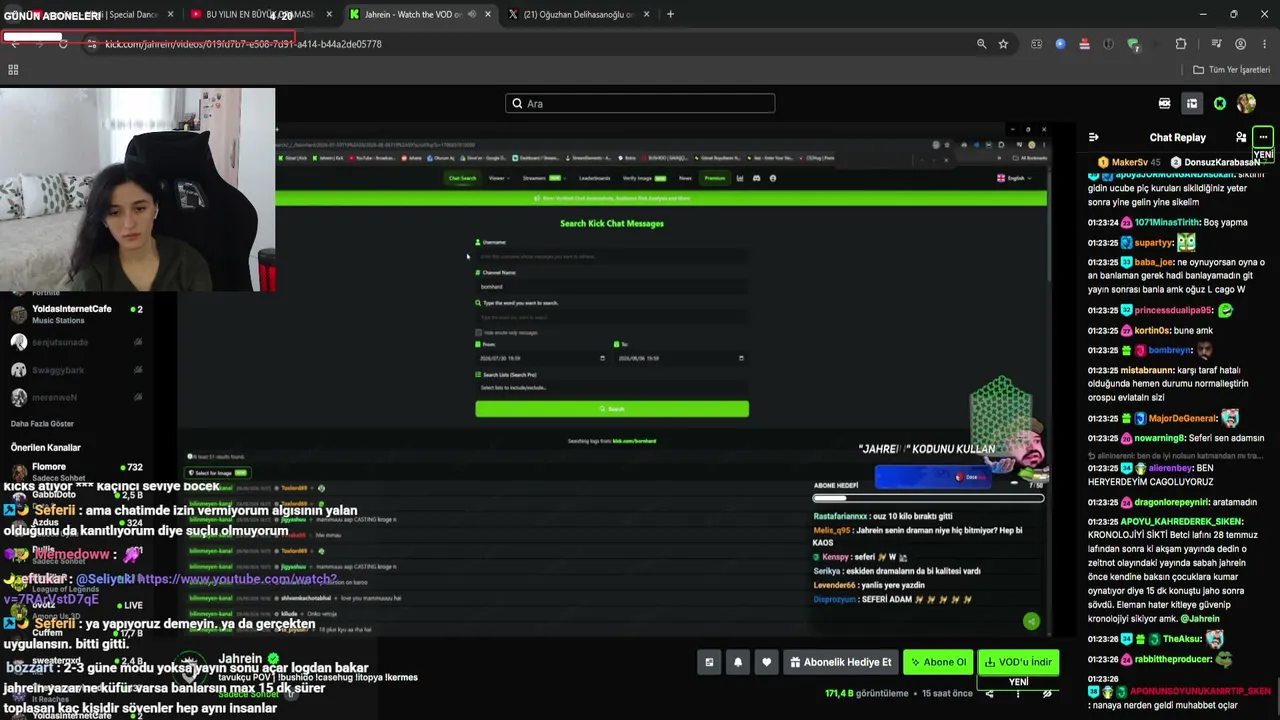This screenshot has width=1280, height=720.
Task: Open chat users list icon
Action: click(x=1241, y=137)
